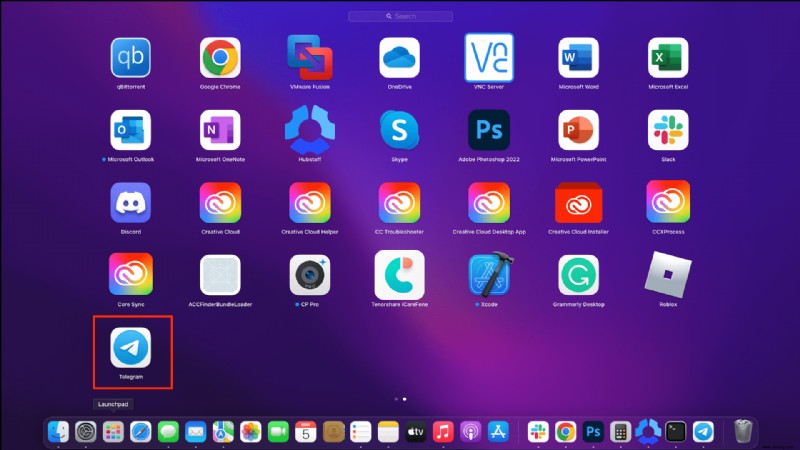Viewport: 800px width, 450px height.
Task: Open Microsoft OneNote
Action: pyautogui.click(x=220, y=130)
